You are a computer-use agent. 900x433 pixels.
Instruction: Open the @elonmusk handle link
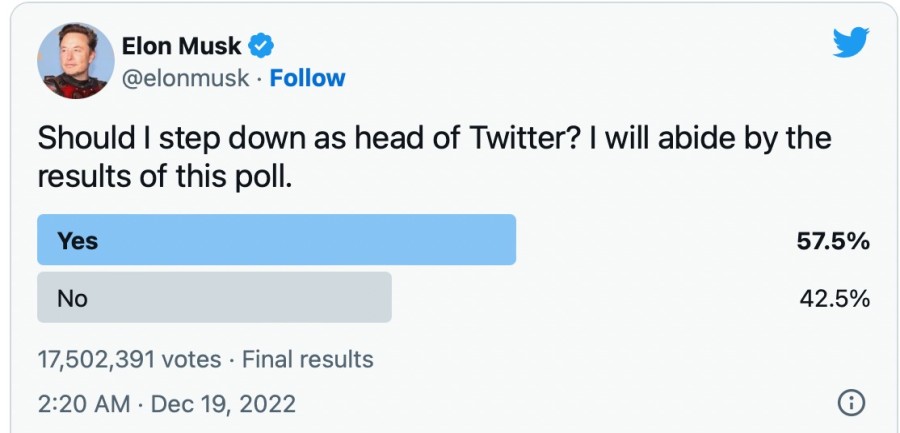click(x=185, y=78)
